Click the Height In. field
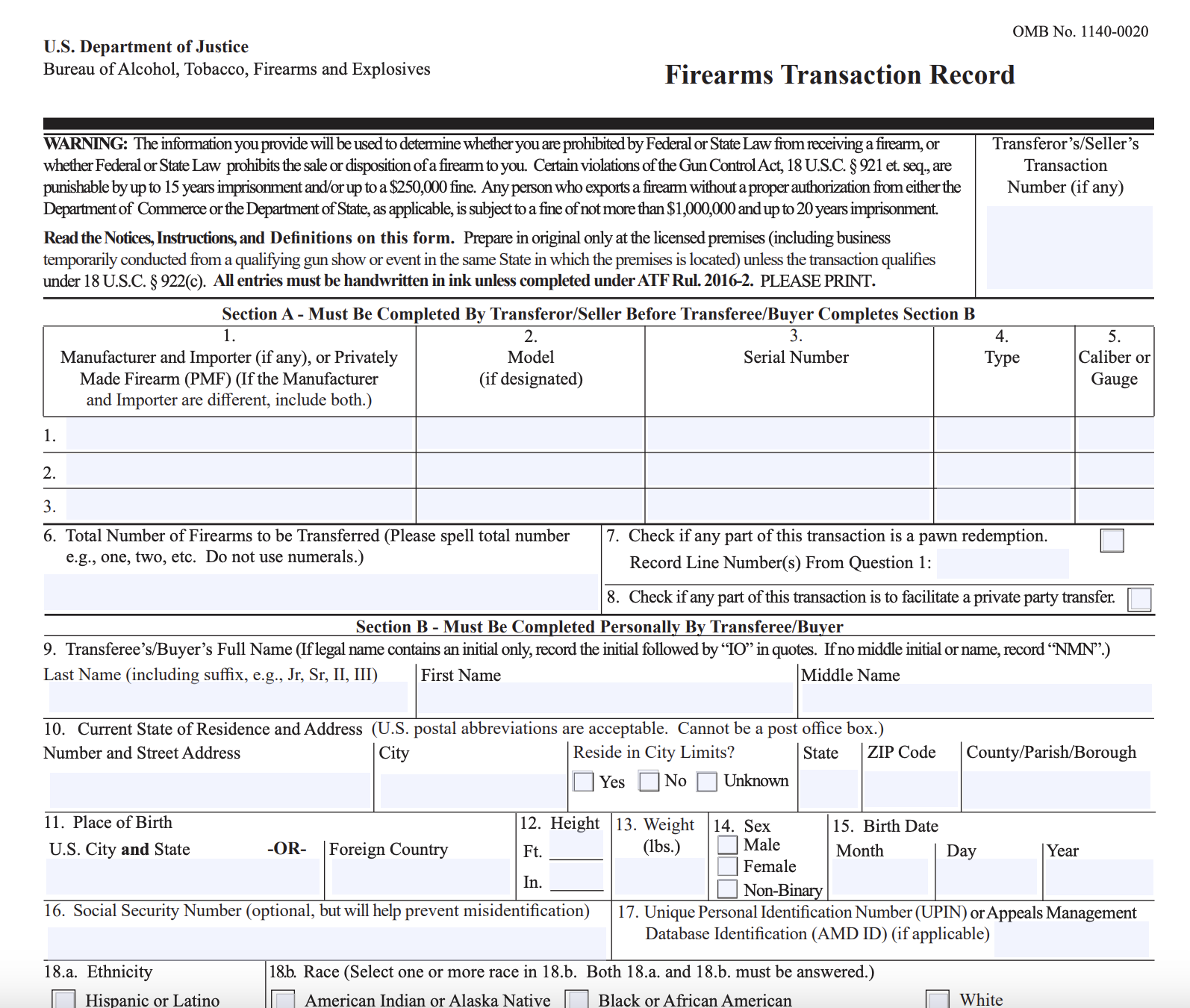The height and width of the screenshot is (1008, 1190). point(576,877)
